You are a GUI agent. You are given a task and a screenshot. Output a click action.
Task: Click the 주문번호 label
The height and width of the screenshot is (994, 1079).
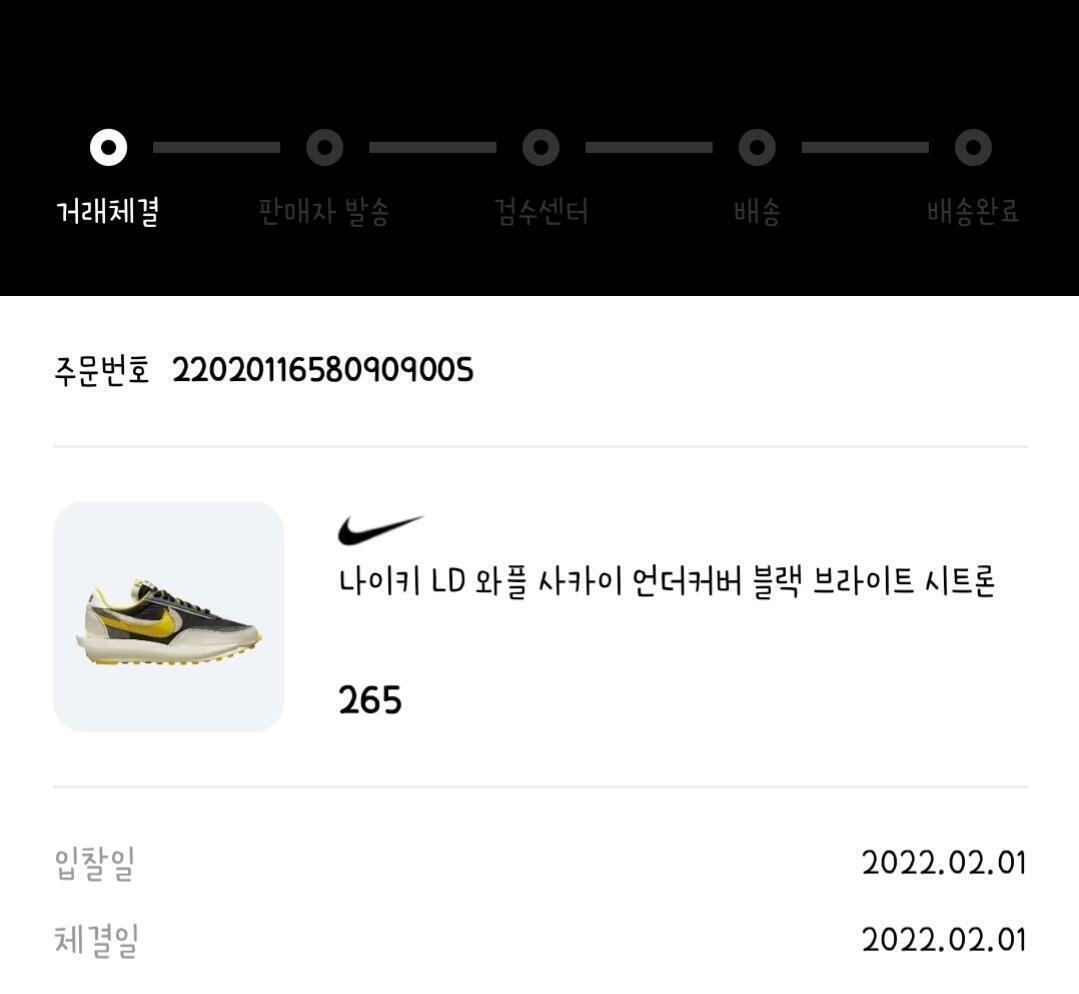click(x=102, y=370)
